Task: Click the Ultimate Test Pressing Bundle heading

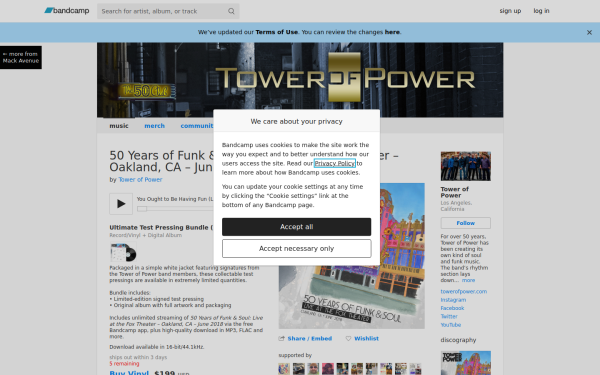Action: 161,227
